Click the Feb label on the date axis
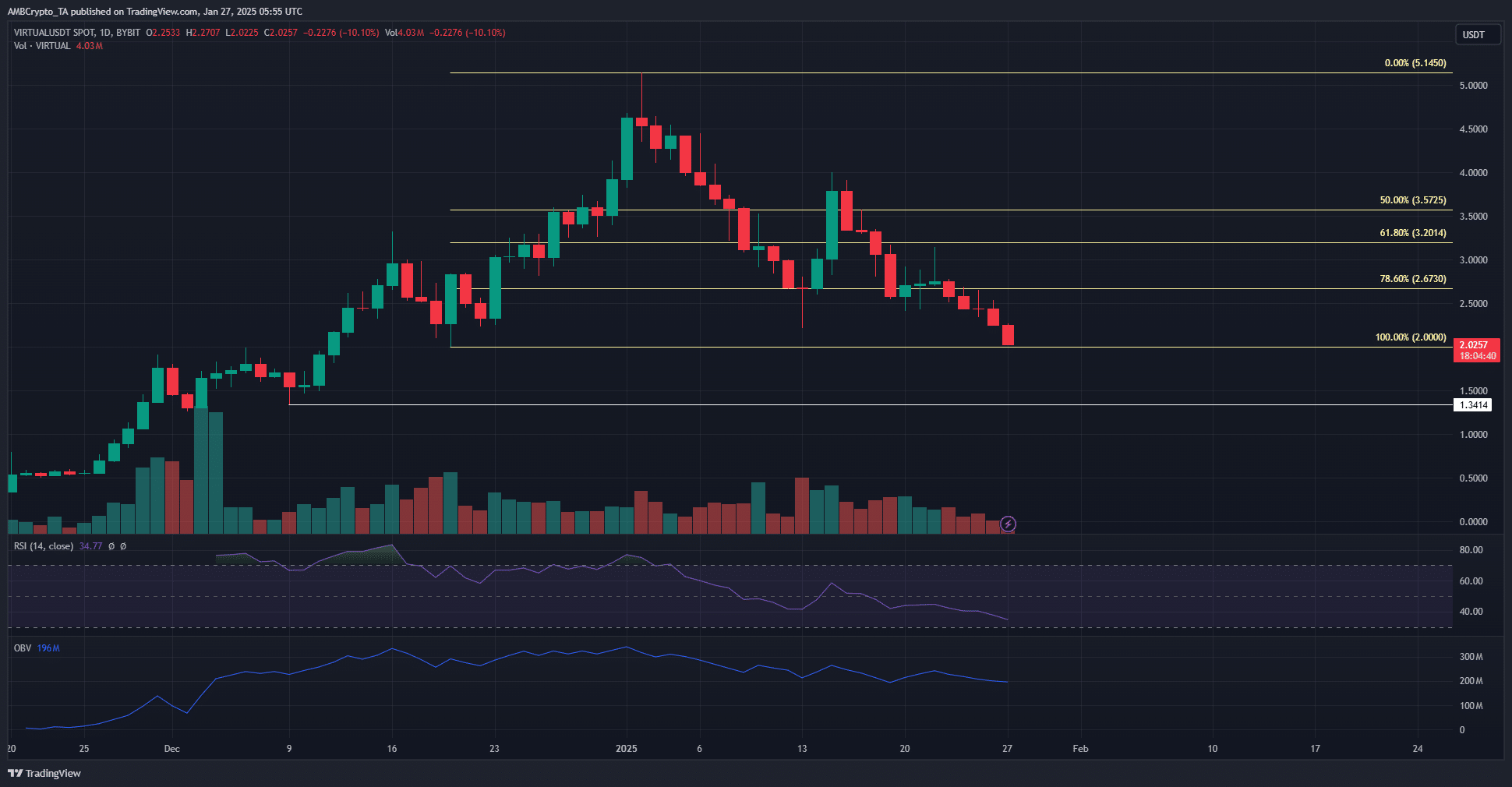This screenshot has width=1512, height=787. tap(1080, 749)
